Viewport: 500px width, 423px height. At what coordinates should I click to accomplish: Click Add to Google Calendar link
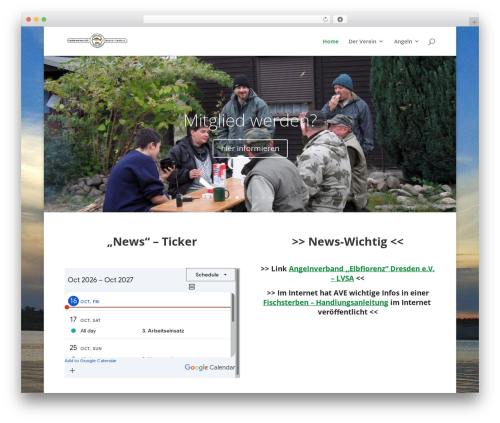[x=90, y=361]
